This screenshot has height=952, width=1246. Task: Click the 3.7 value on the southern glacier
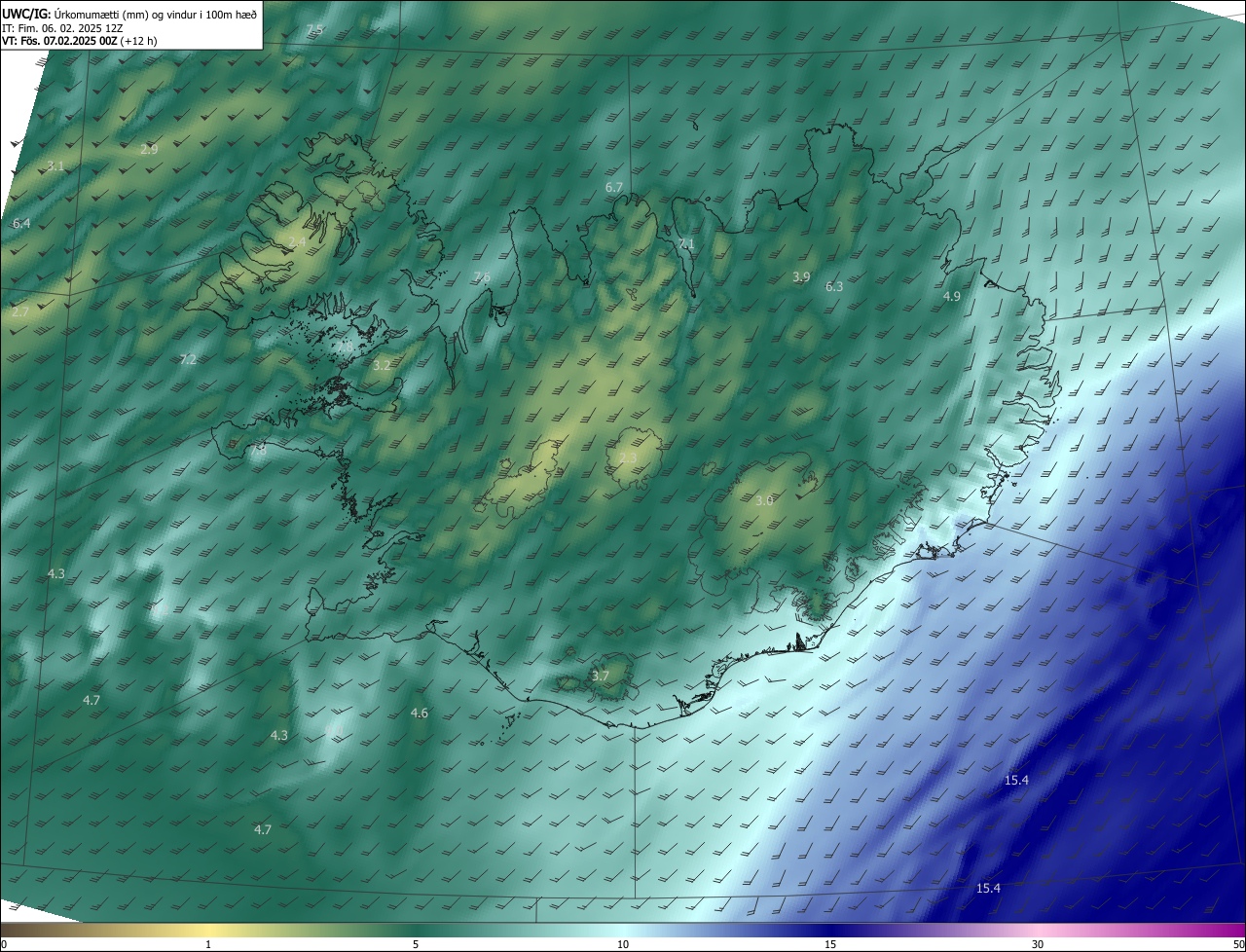pos(601,677)
